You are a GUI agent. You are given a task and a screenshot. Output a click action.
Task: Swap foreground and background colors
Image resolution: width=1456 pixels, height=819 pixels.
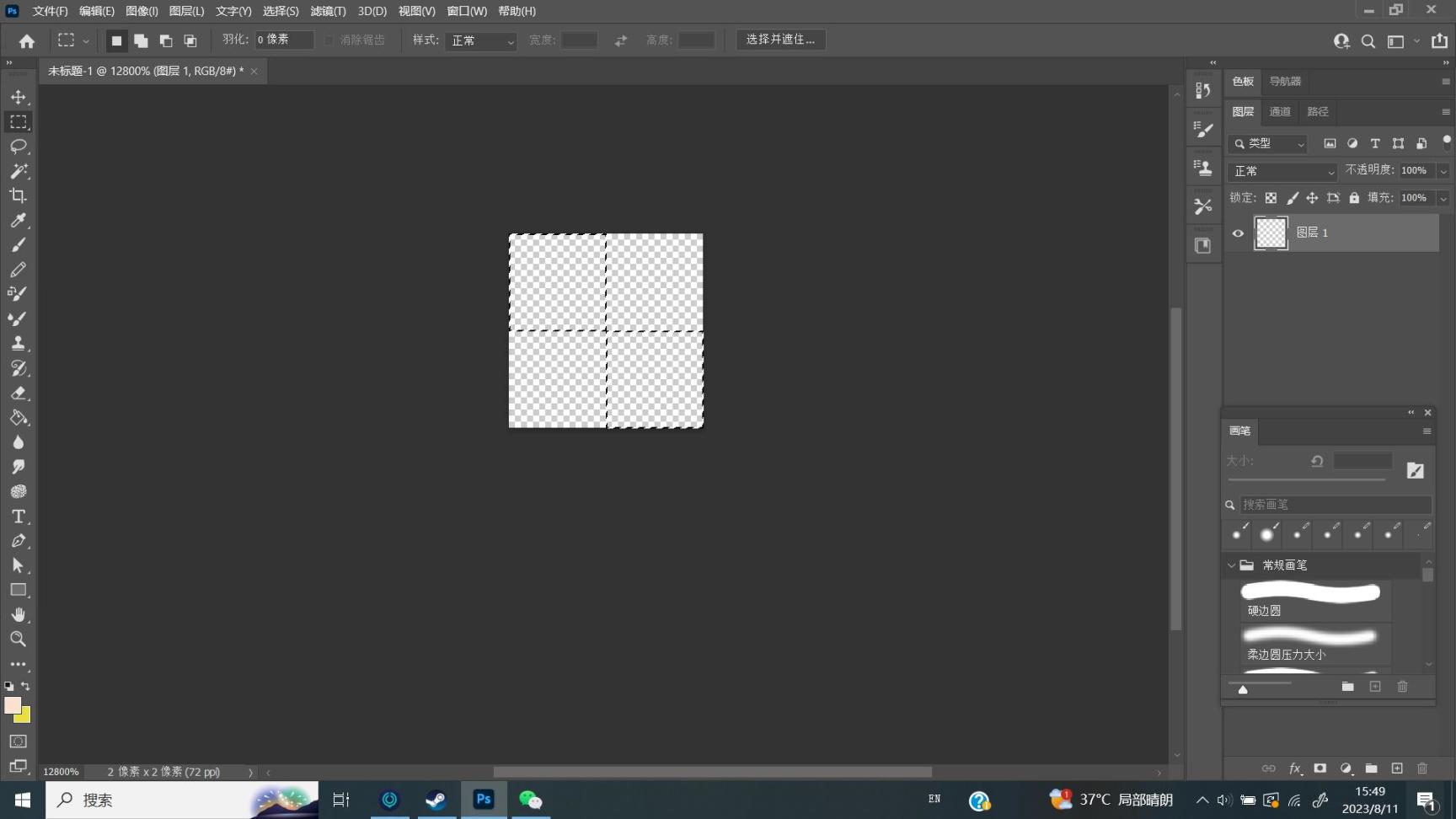pos(25,686)
